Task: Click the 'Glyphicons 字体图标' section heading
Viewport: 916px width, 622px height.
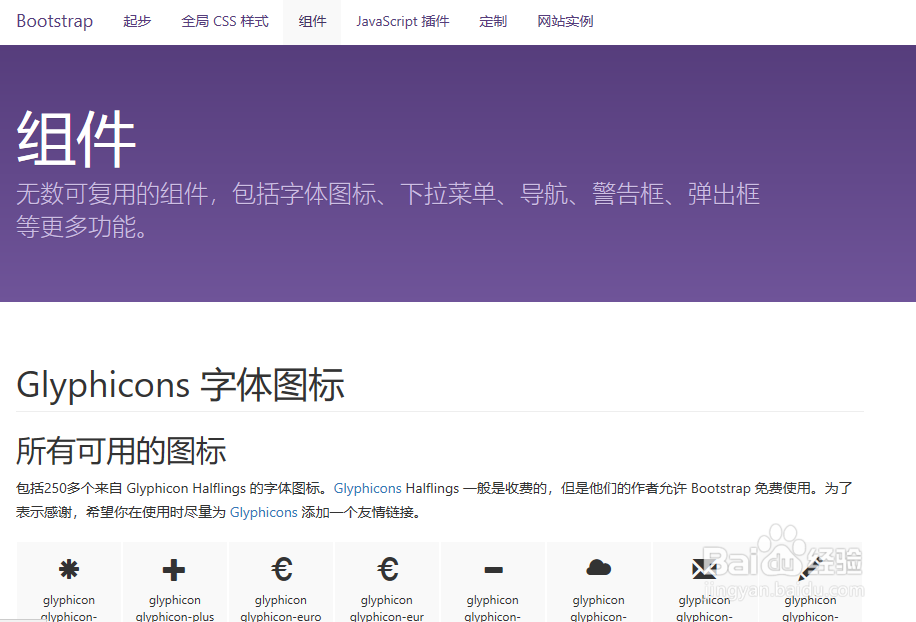Action: pyautogui.click(x=181, y=385)
